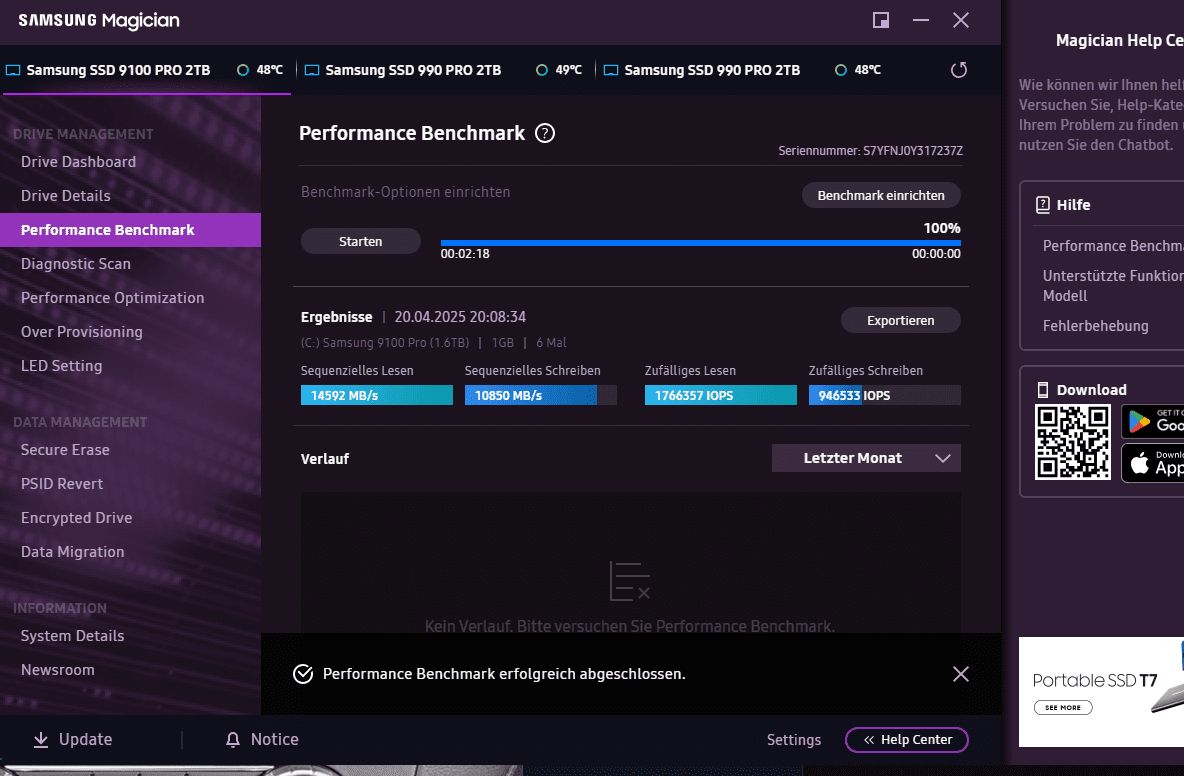
Task: Open PSID Revert
Action: coord(62,484)
